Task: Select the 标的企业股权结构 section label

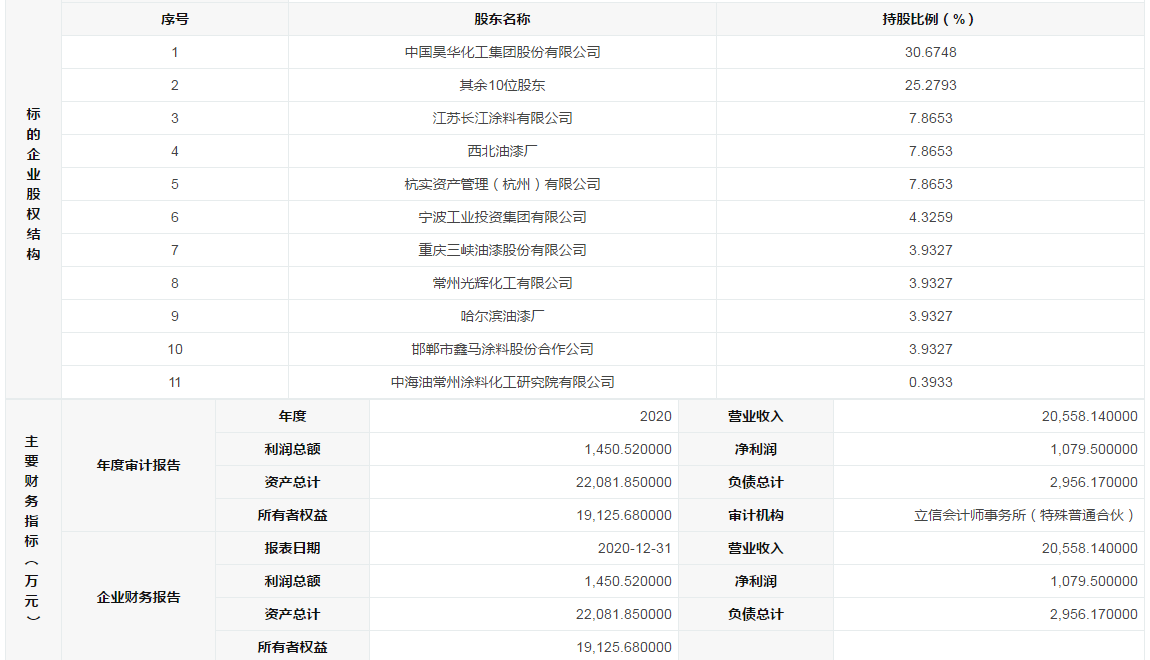Action: 33,184
